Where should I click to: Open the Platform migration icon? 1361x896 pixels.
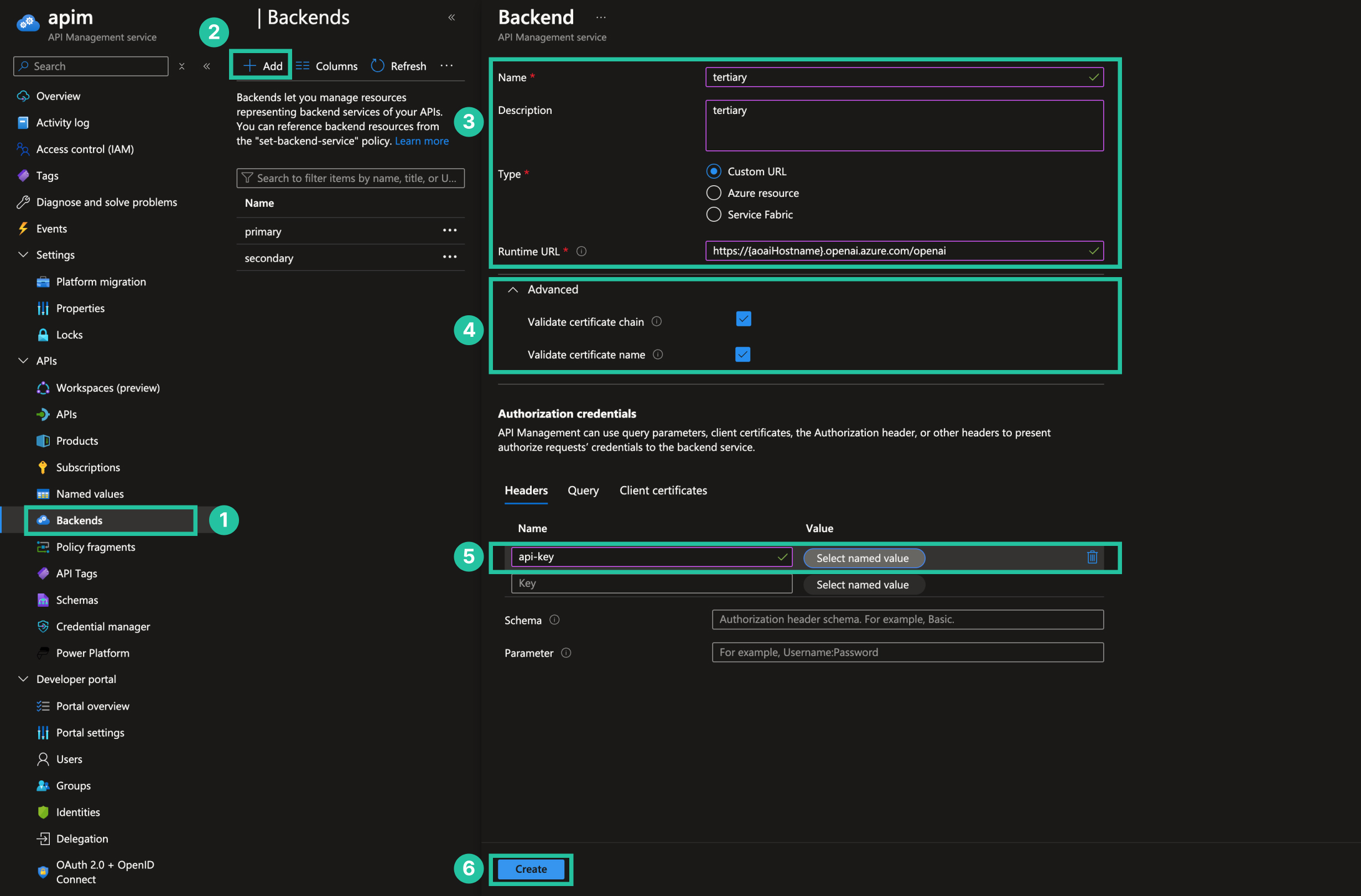pyautogui.click(x=43, y=282)
